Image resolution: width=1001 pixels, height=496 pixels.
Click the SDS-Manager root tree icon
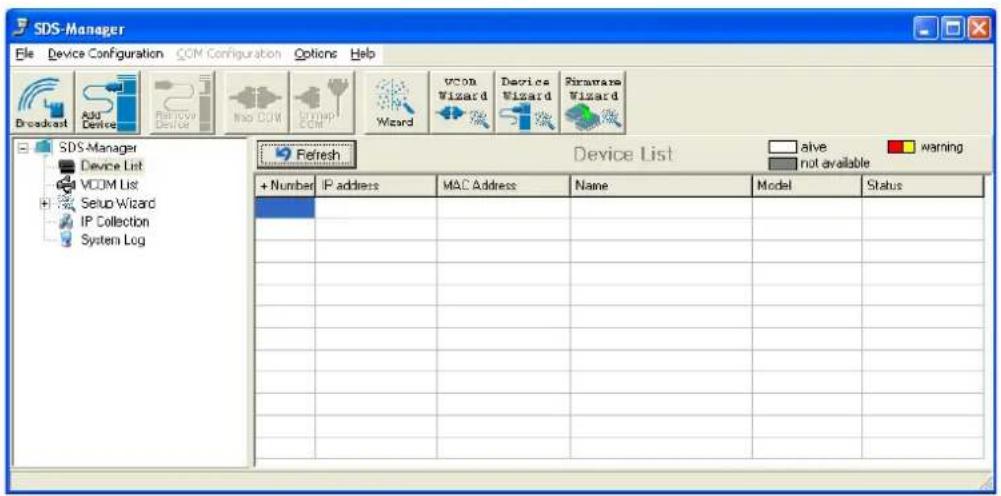(x=43, y=148)
